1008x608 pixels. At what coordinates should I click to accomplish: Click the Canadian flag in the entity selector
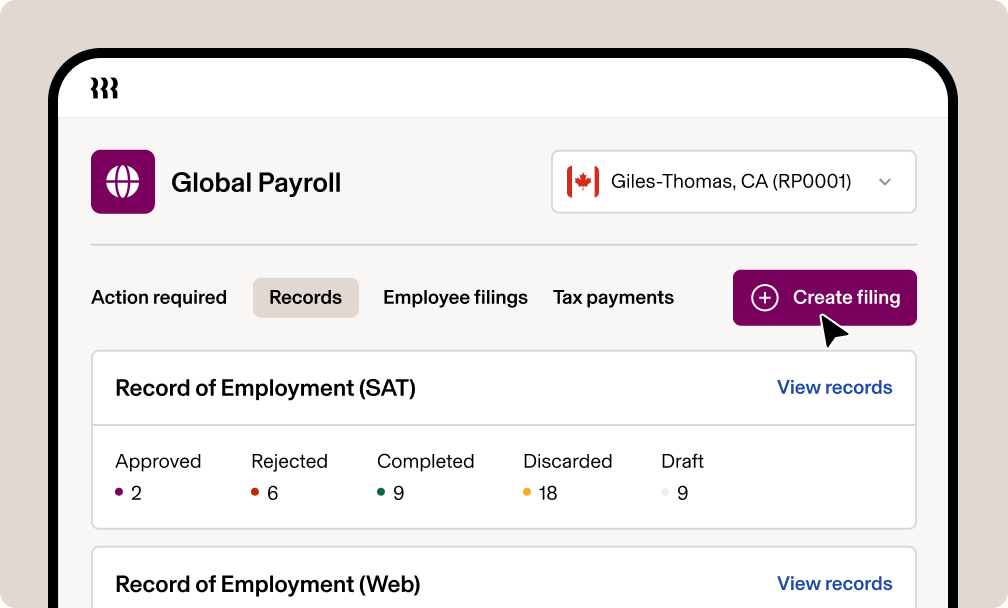click(x=581, y=181)
